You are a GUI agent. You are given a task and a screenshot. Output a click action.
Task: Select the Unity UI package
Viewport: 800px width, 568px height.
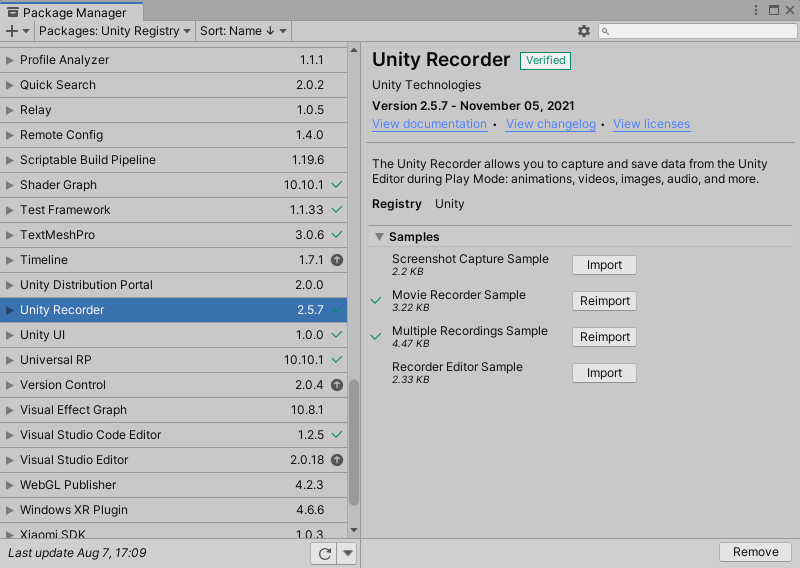point(173,335)
